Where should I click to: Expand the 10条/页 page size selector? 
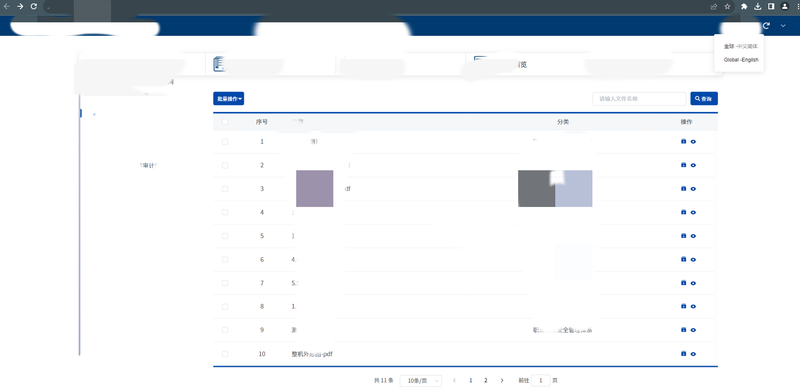pos(421,381)
